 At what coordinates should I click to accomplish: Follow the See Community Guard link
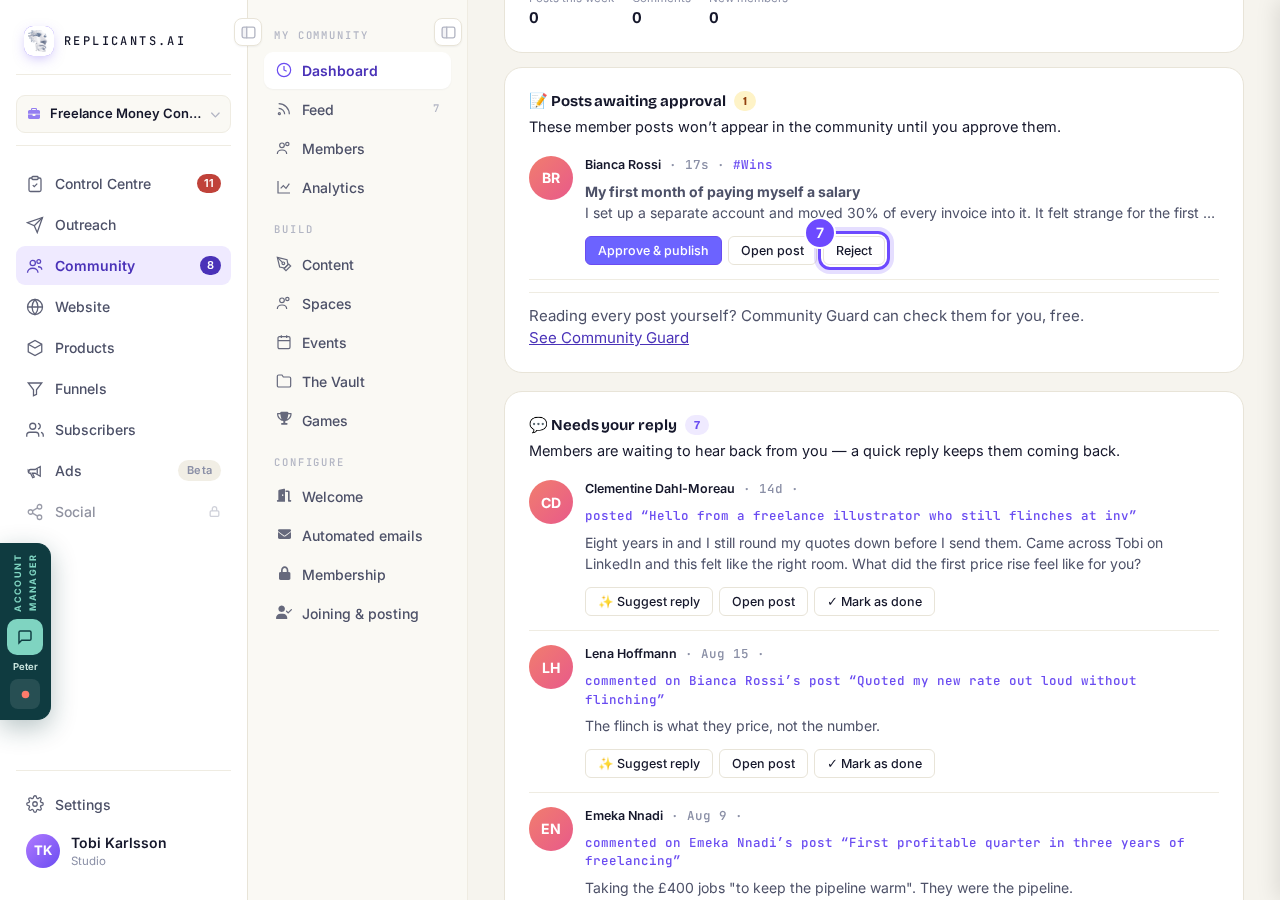tap(609, 338)
